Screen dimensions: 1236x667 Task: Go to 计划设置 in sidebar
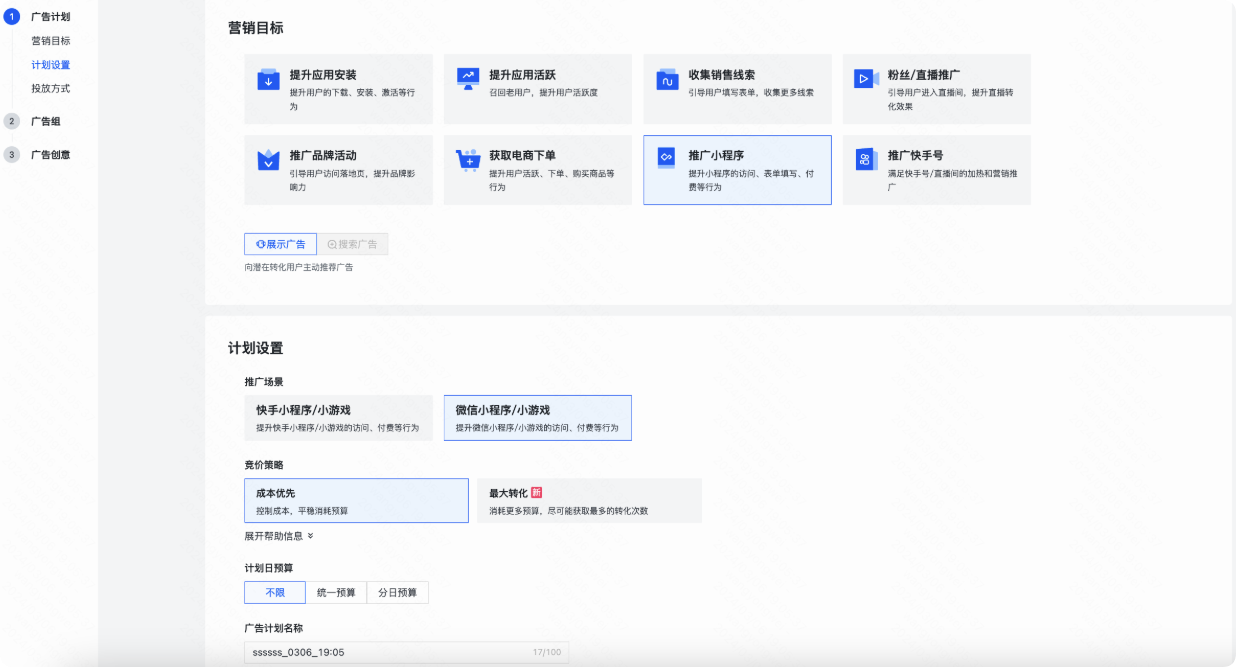pos(51,65)
